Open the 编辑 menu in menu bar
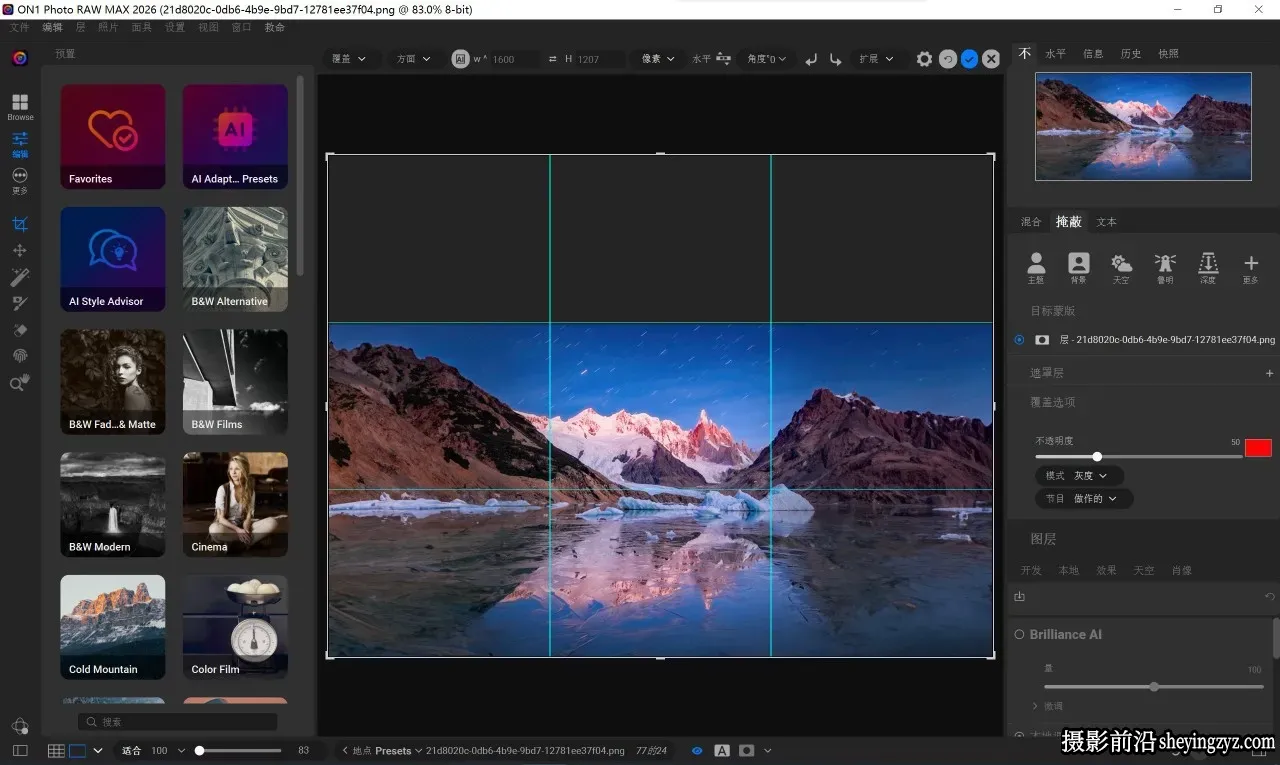1280x765 pixels. click(52, 28)
